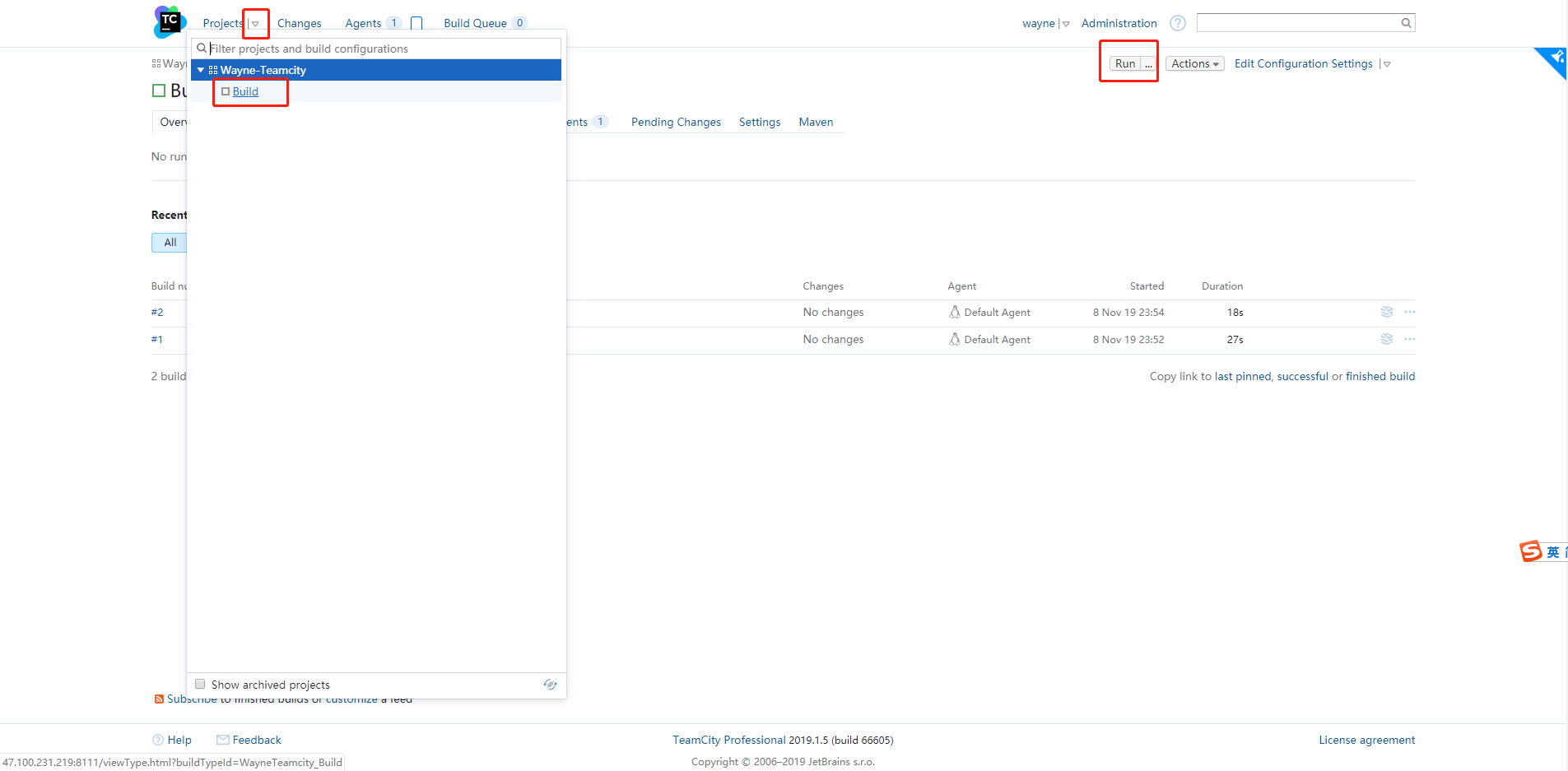Click the Feedback envelope icon
The image size is (1568, 771).
click(222, 740)
